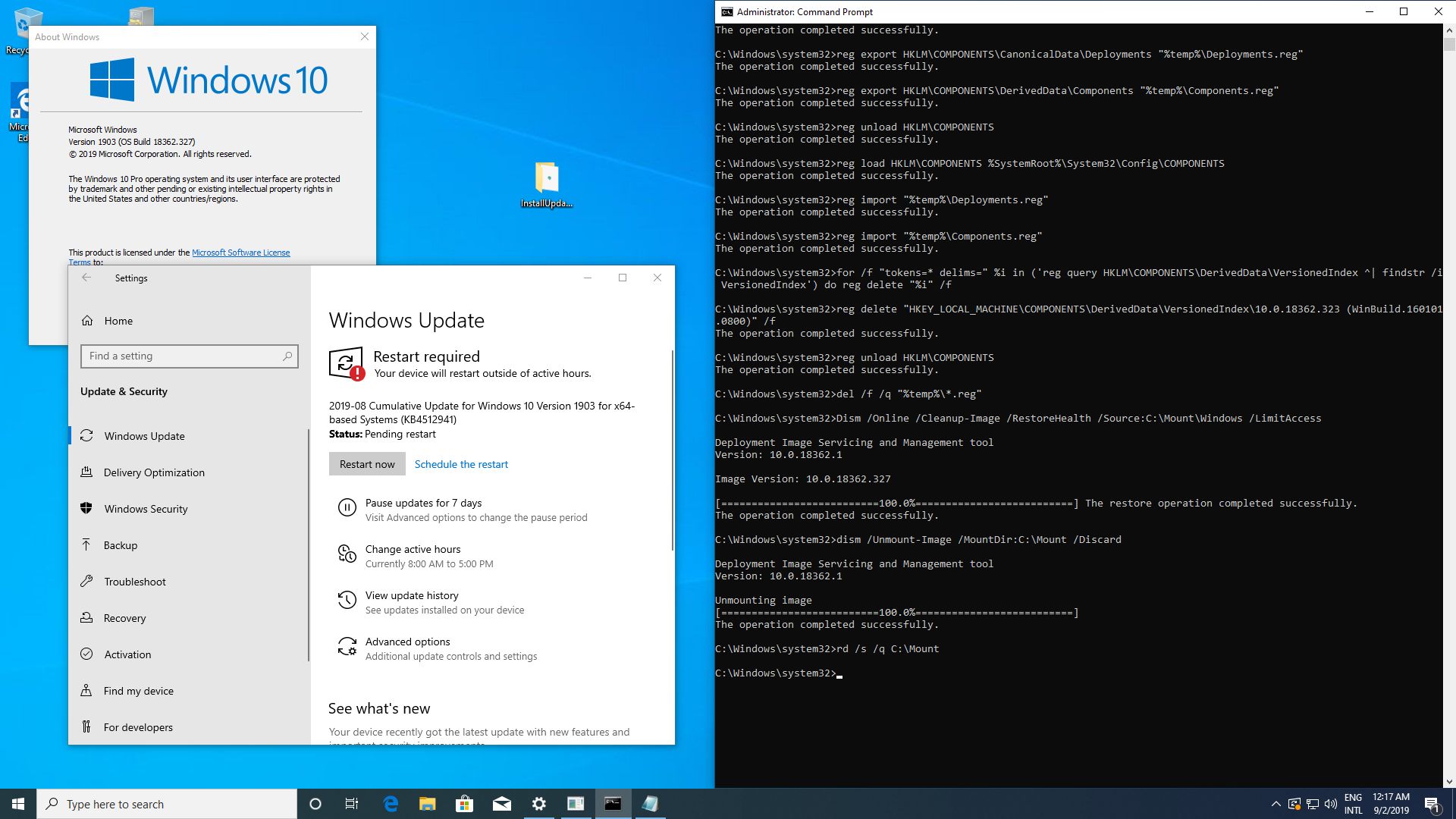Click the Command Prompt title bar icon
Screen dimensions: 1456x819
(726, 11)
